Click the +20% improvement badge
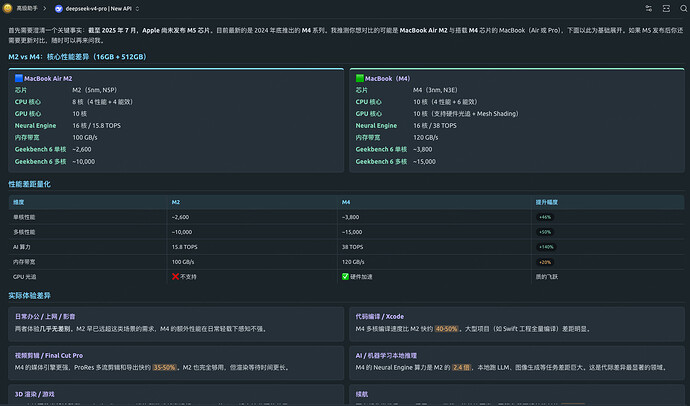The width and height of the screenshot is (690, 406). pos(545,262)
